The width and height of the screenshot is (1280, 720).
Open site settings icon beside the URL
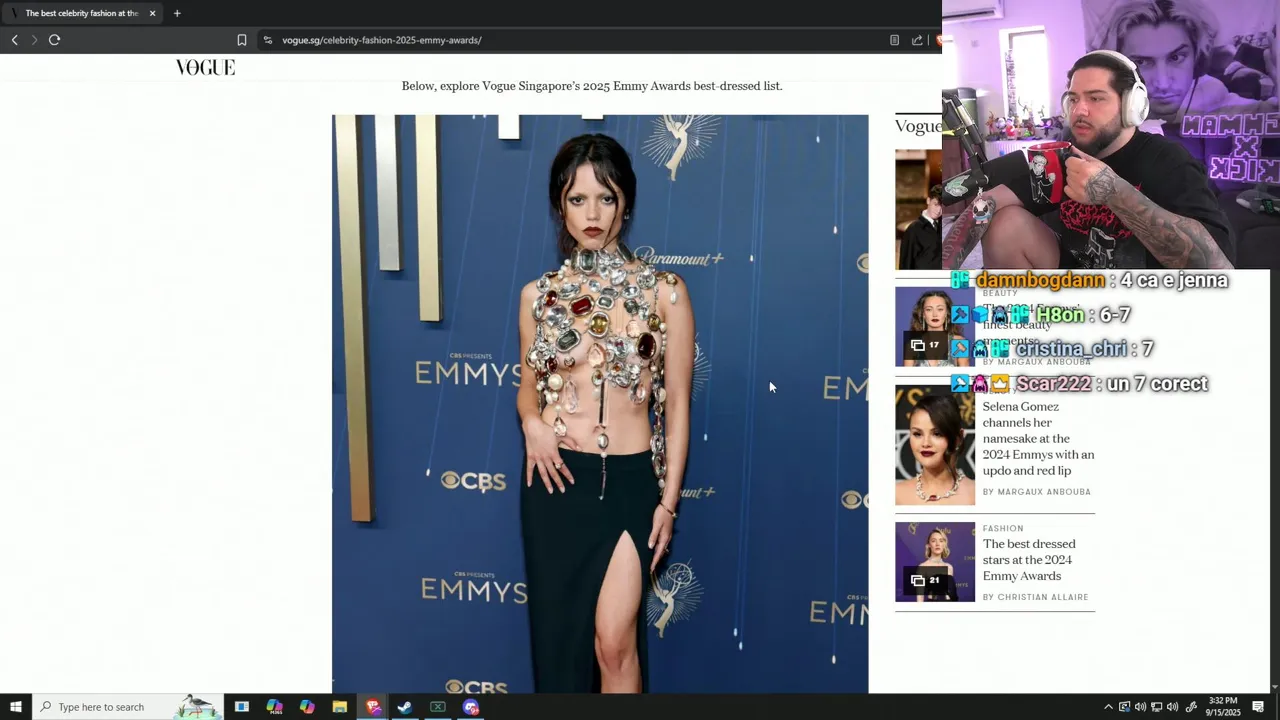tap(268, 40)
